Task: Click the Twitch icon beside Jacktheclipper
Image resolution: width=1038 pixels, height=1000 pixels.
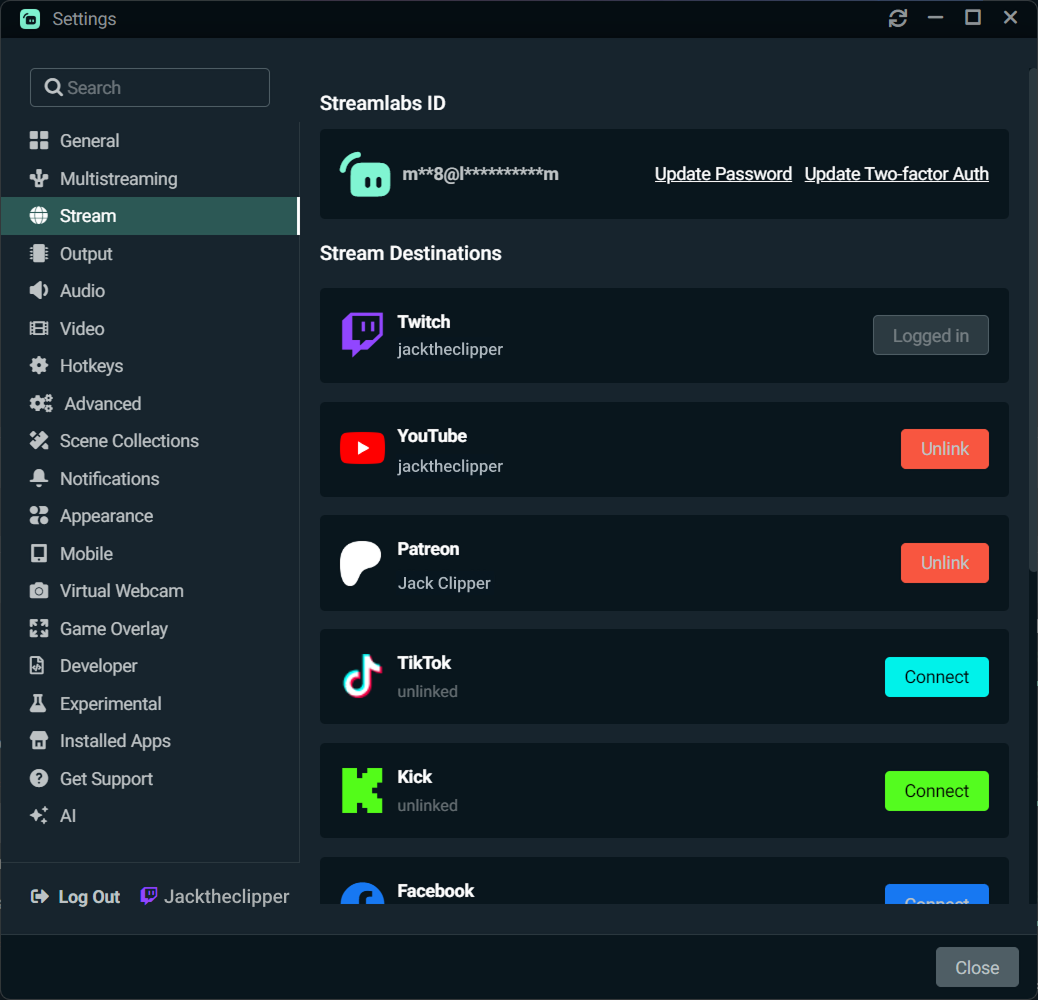Action: [149, 895]
